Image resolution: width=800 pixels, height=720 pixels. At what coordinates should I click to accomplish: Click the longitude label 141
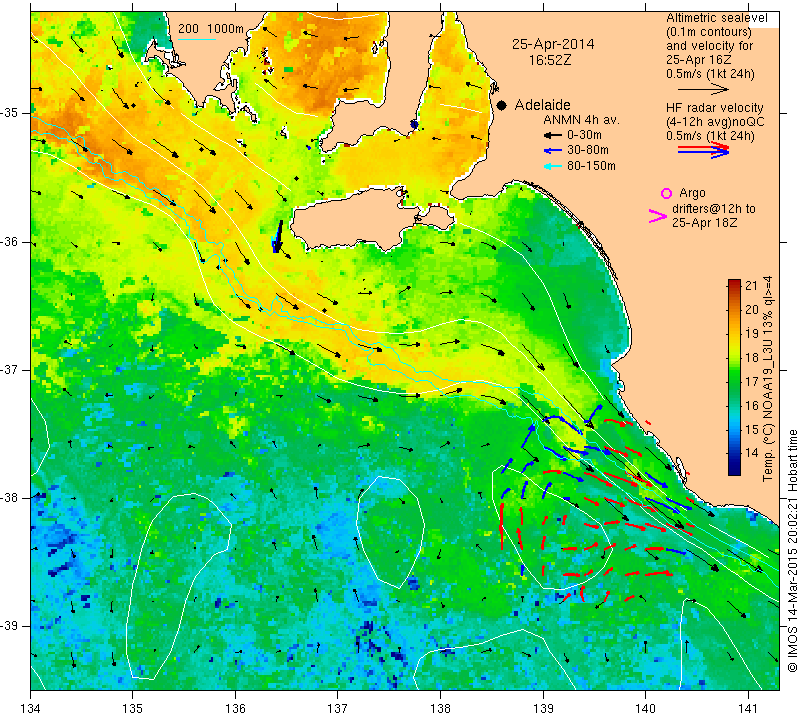pos(748,708)
